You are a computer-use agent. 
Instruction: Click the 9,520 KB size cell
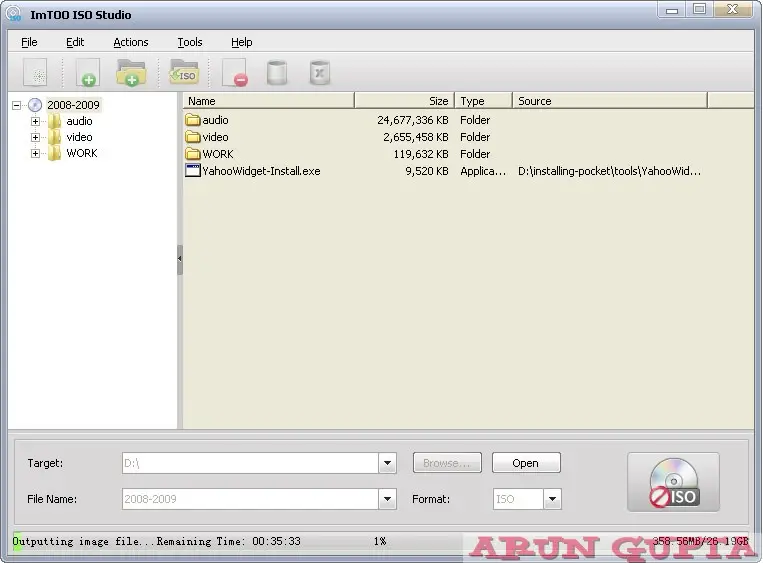(427, 171)
